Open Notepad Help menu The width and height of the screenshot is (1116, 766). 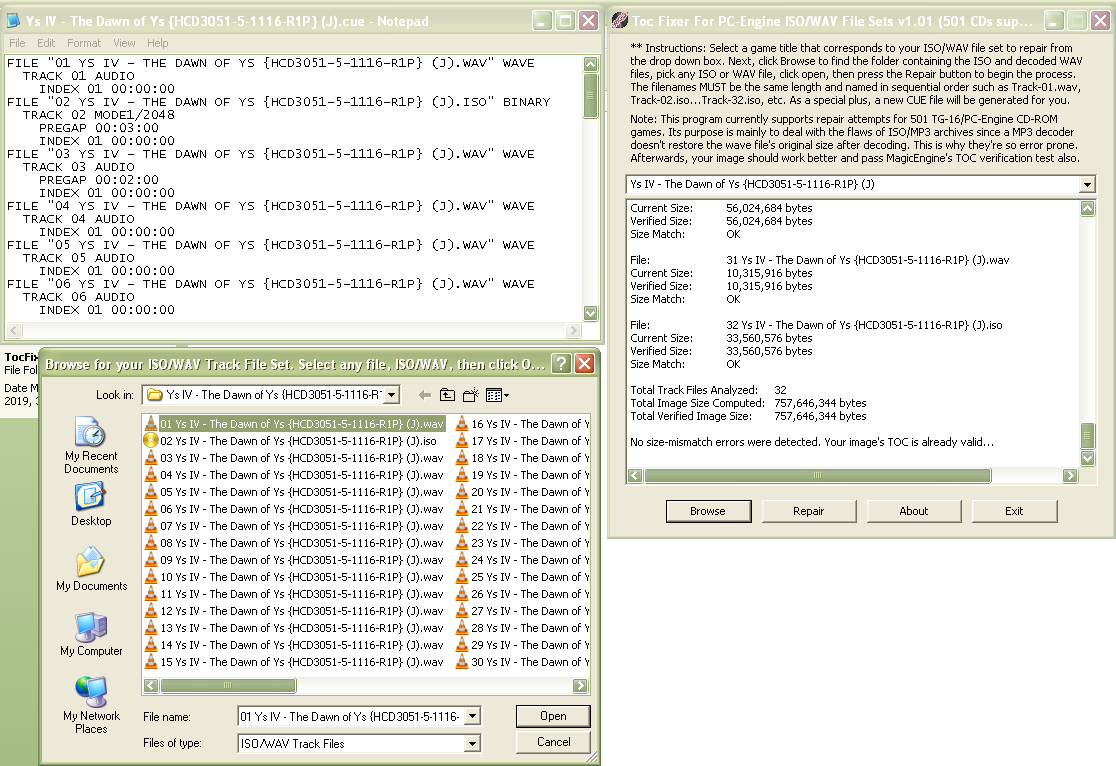[x=158, y=43]
